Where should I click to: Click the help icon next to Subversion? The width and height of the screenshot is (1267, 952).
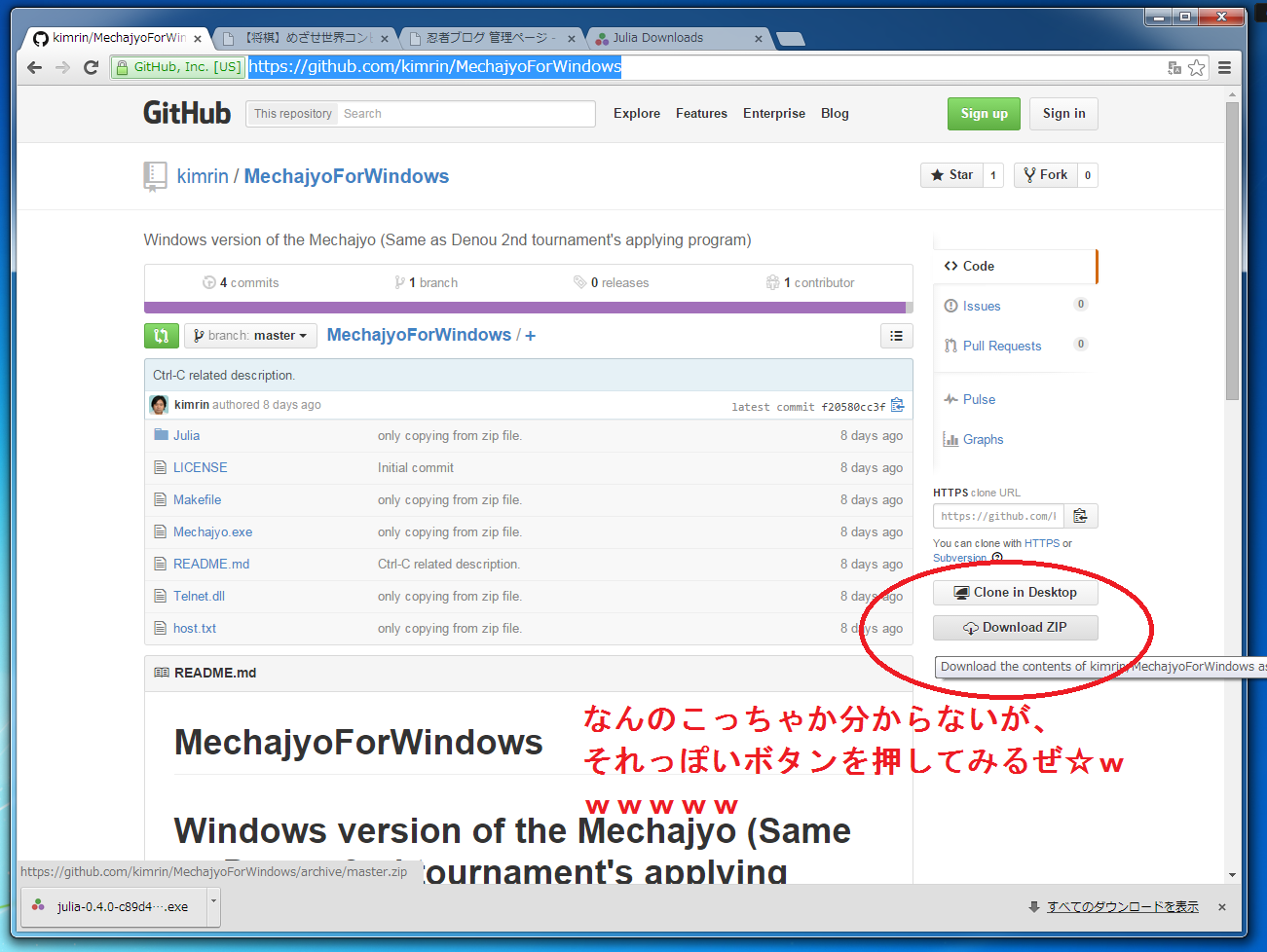click(996, 558)
